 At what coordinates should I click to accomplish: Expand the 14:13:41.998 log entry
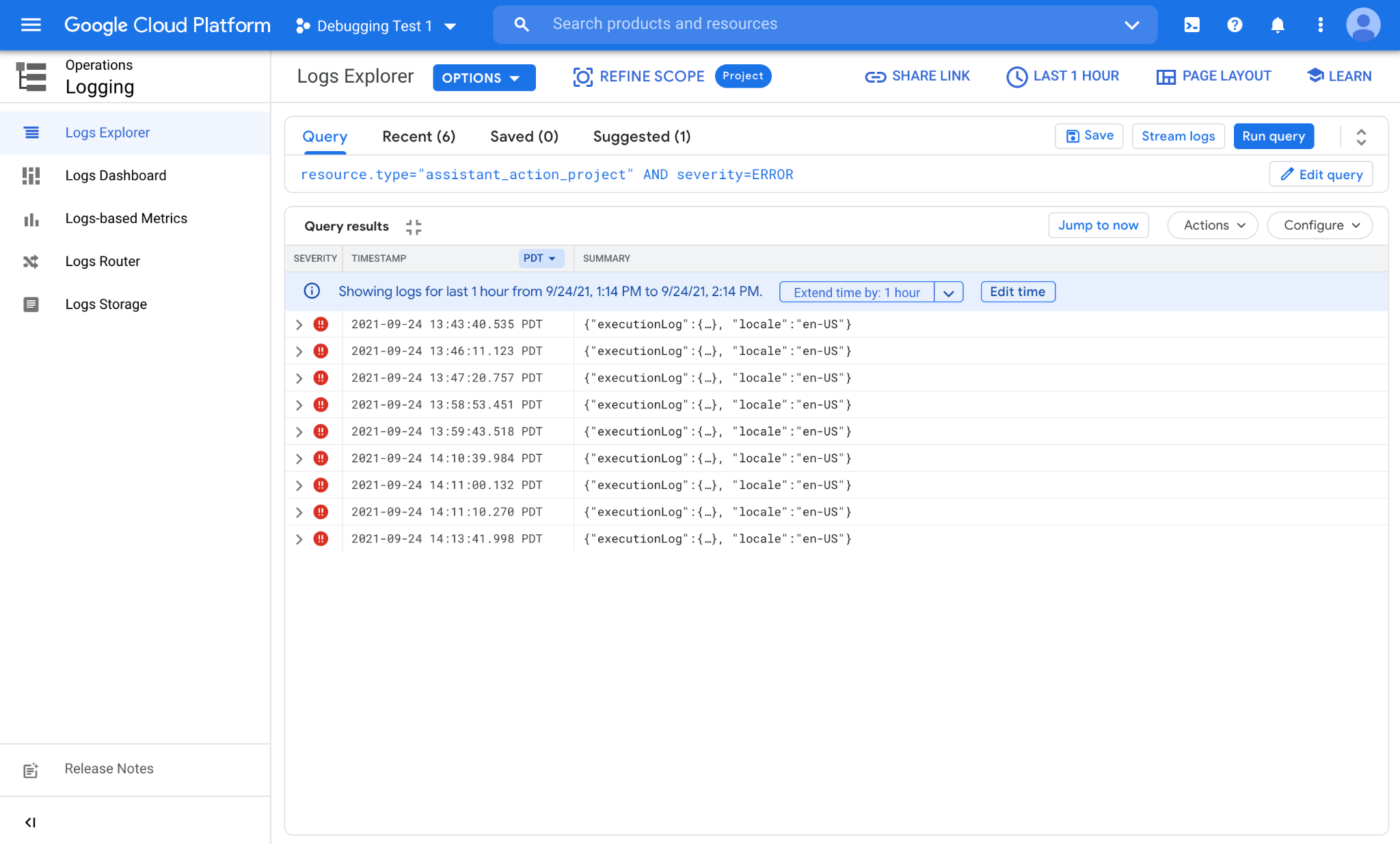click(299, 540)
